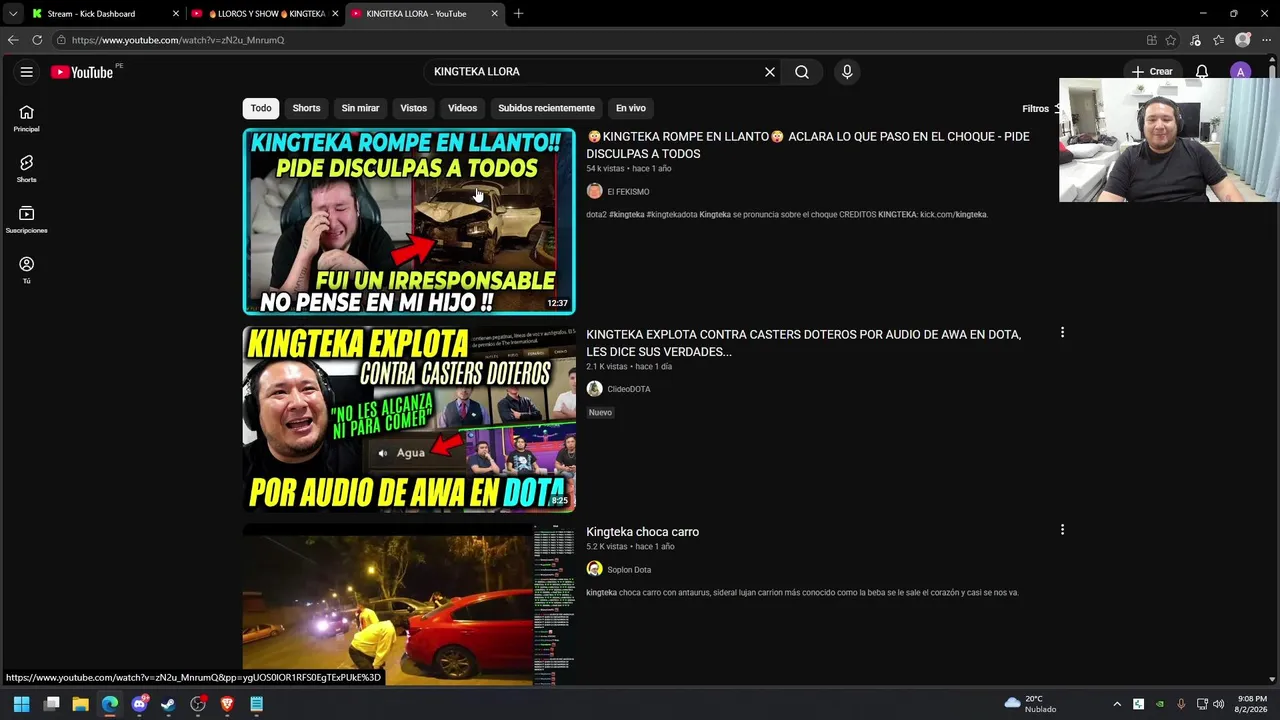Open the browser profile icon
Screen dimensions: 1280x720
(x=1243, y=40)
